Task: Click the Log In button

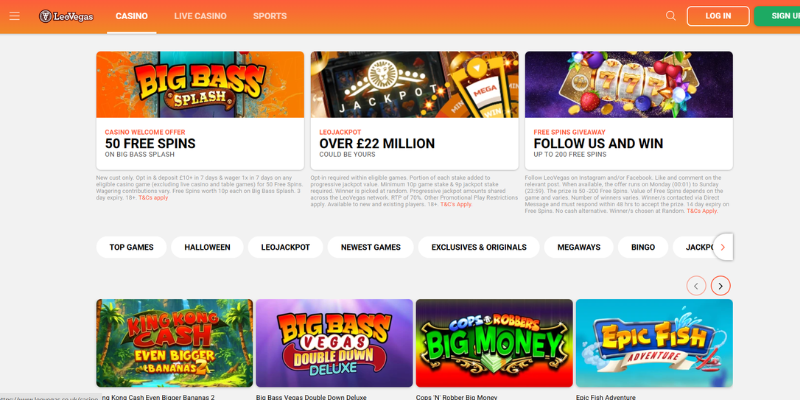Action: coord(718,16)
